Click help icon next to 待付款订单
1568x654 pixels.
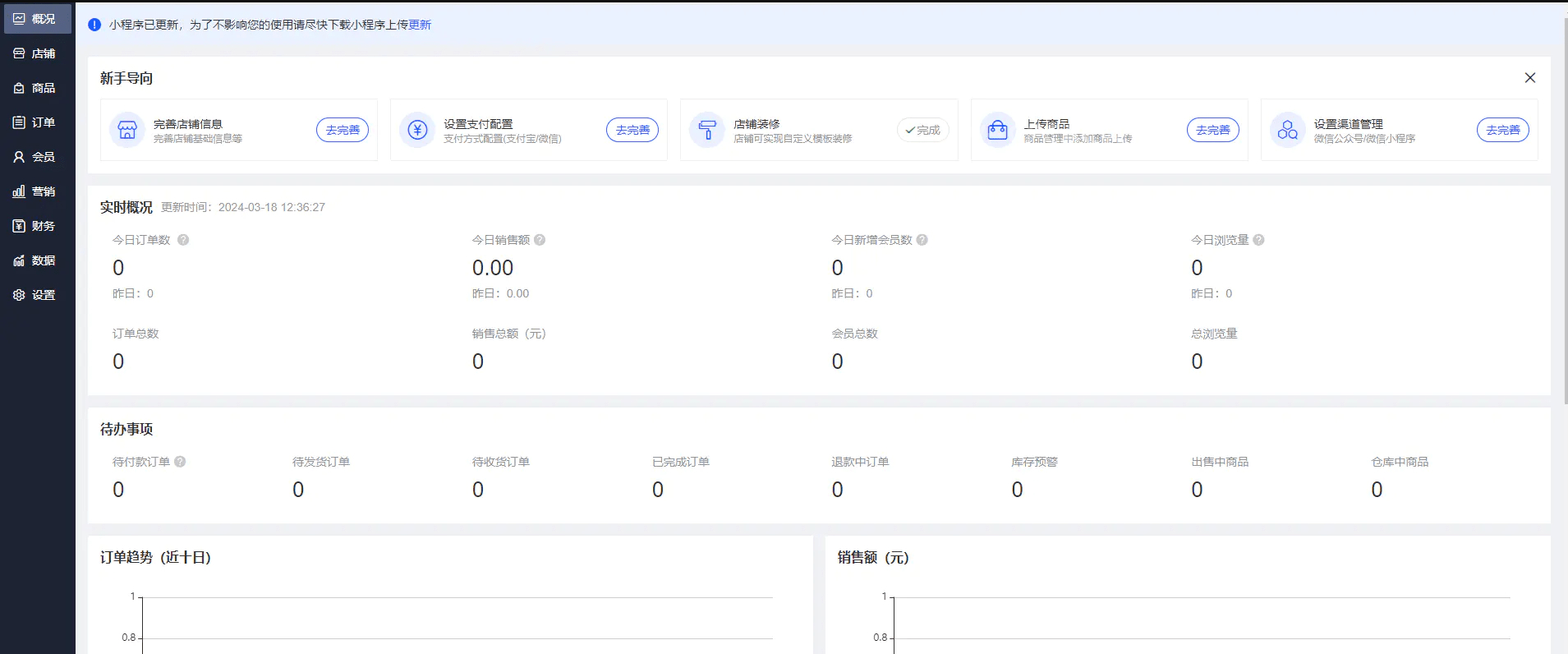180,462
